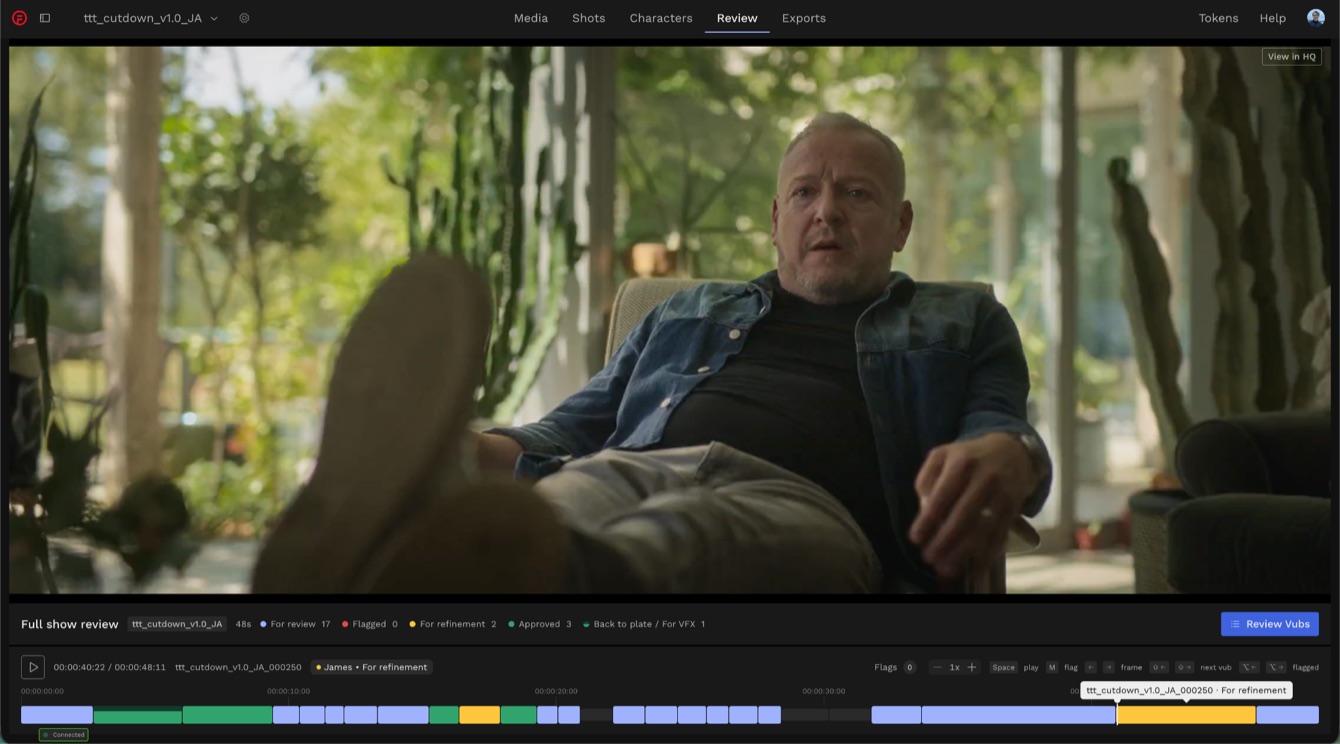Screen dimensions: 1340x744
Task: Click the Connected status indicator
Action: [64, 735]
